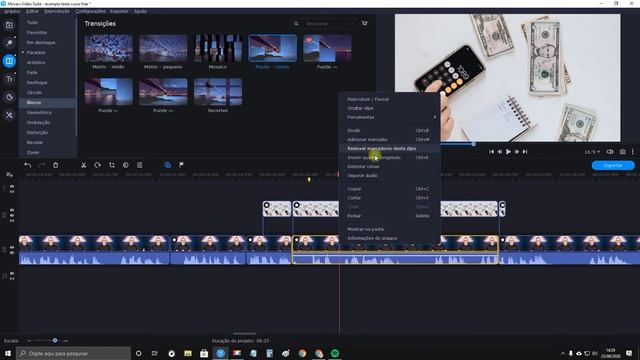640x360 pixels.
Task: Open the Reprodução menu
Action: point(57,11)
